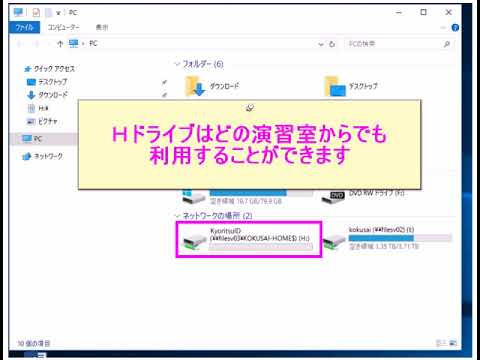The image size is (480, 360).
Task: Collapse the フォルダー (6) group
Action: tap(177, 64)
